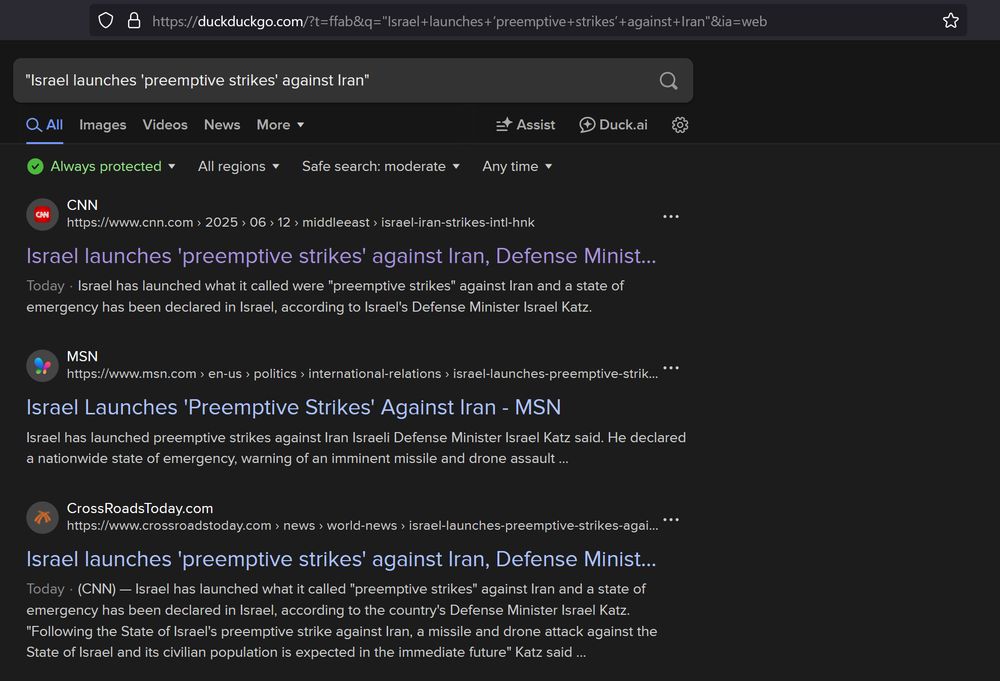Switch to the Videos tab
This screenshot has width=1000, height=681.
165,125
